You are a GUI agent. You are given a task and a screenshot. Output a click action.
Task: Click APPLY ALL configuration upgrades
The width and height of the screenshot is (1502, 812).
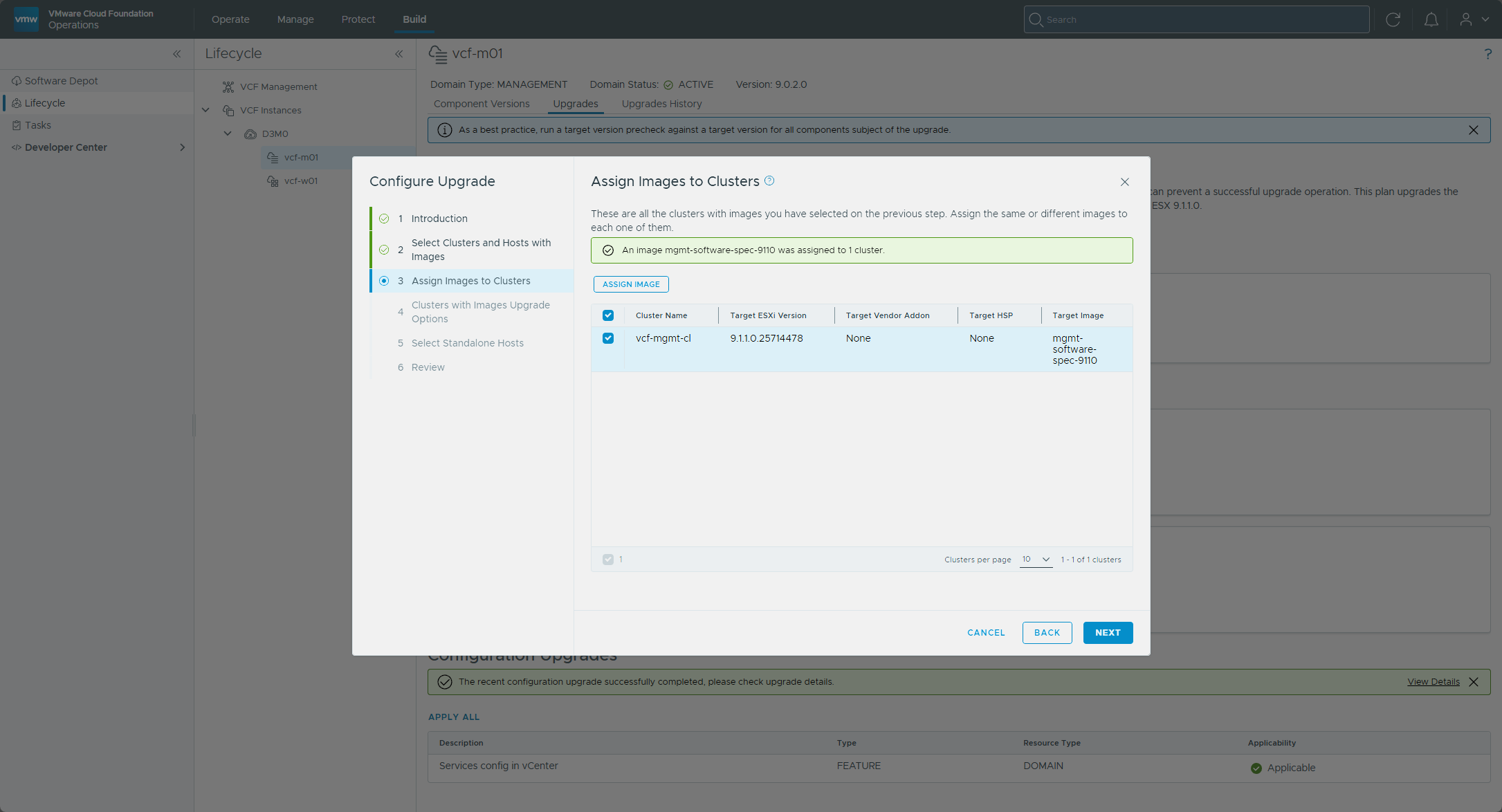[x=454, y=717]
